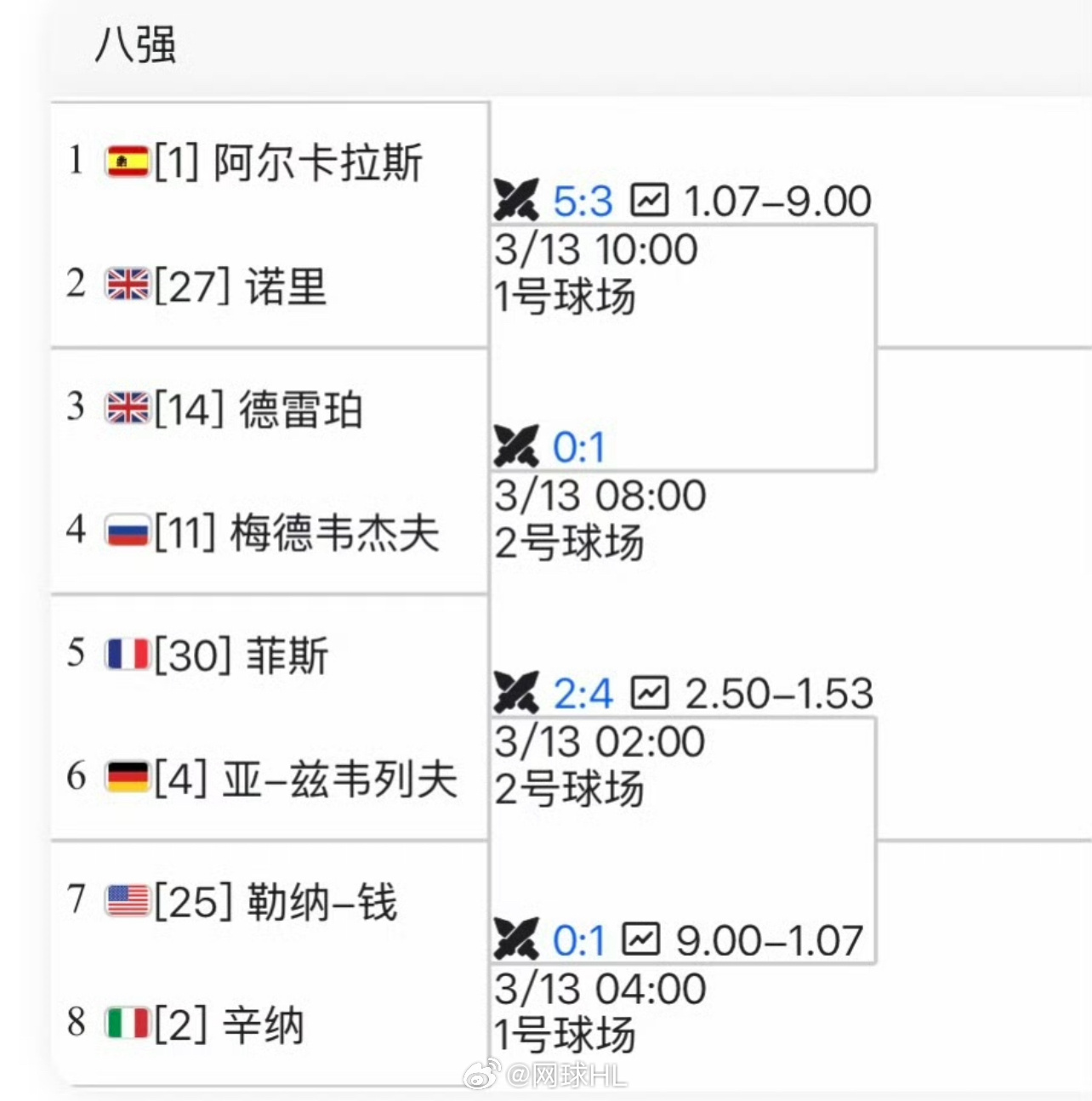1092x1101 pixels.
Task: Select player [11] 梅德韦杰夫
Action: coord(297,532)
